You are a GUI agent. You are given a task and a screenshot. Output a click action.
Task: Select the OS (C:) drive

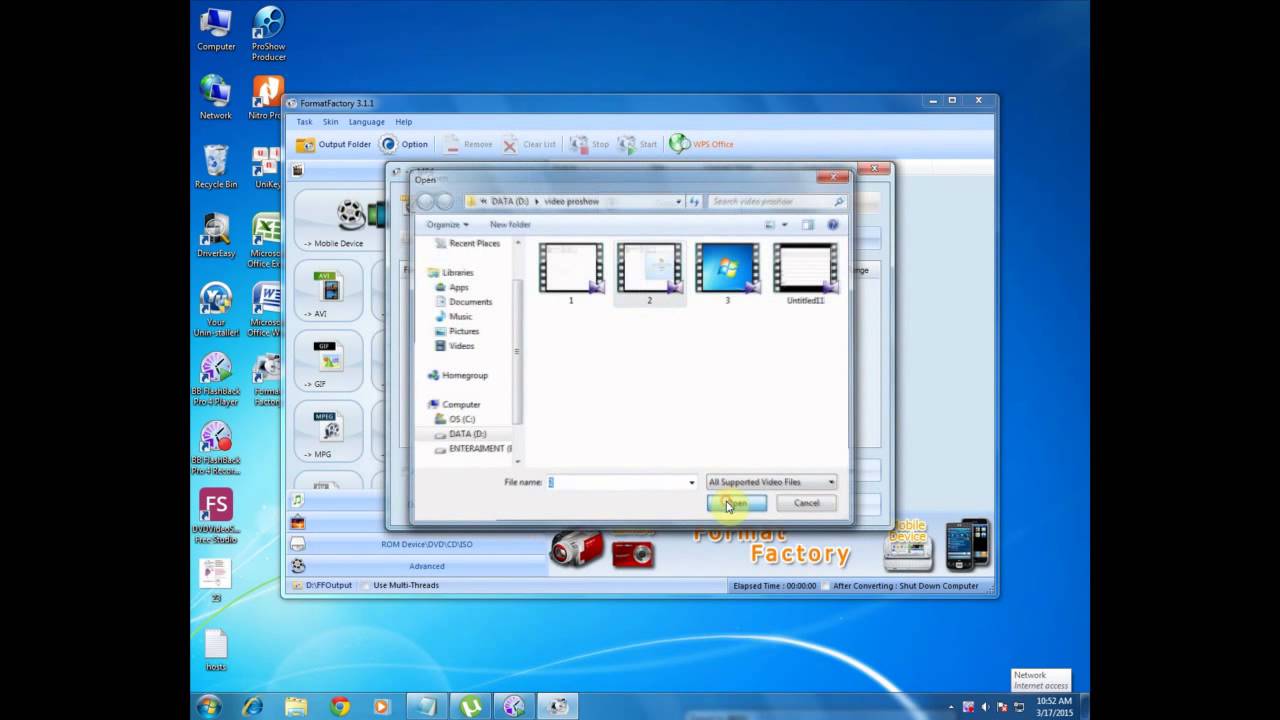[455, 419]
